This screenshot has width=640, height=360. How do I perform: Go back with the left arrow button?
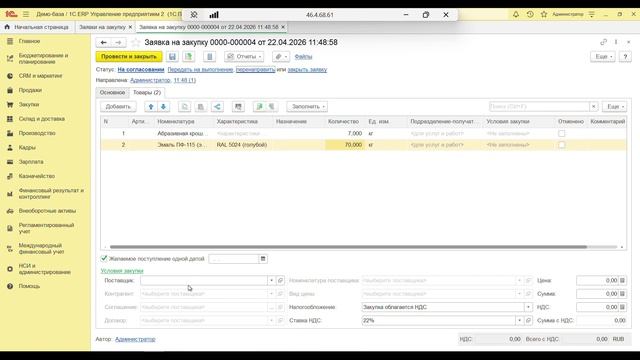104,42
